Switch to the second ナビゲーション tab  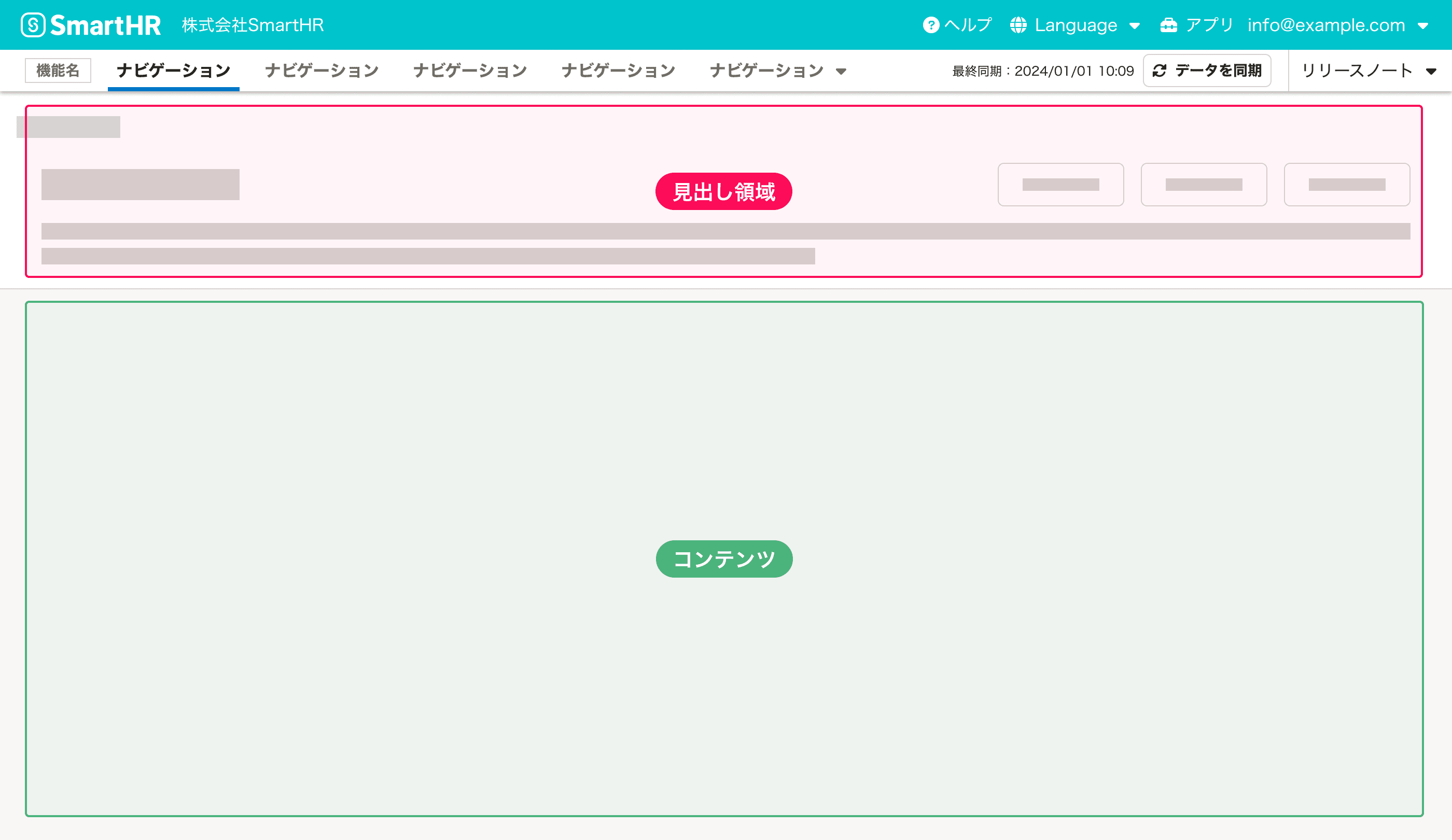[321, 69]
